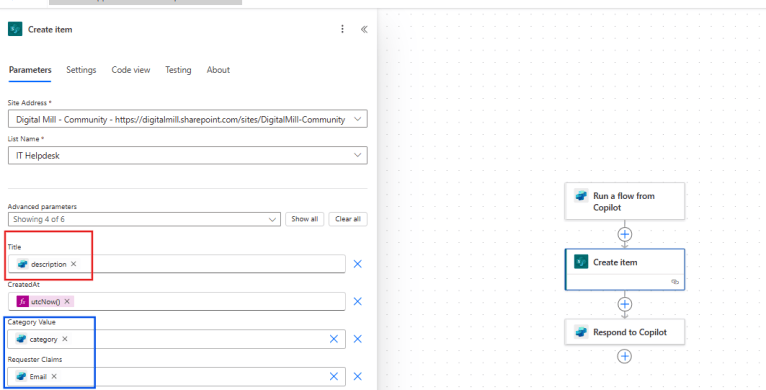Click inside the CreatedAt input field
The height and width of the screenshot is (390, 766).
pyautogui.click(x=177, y=302)
